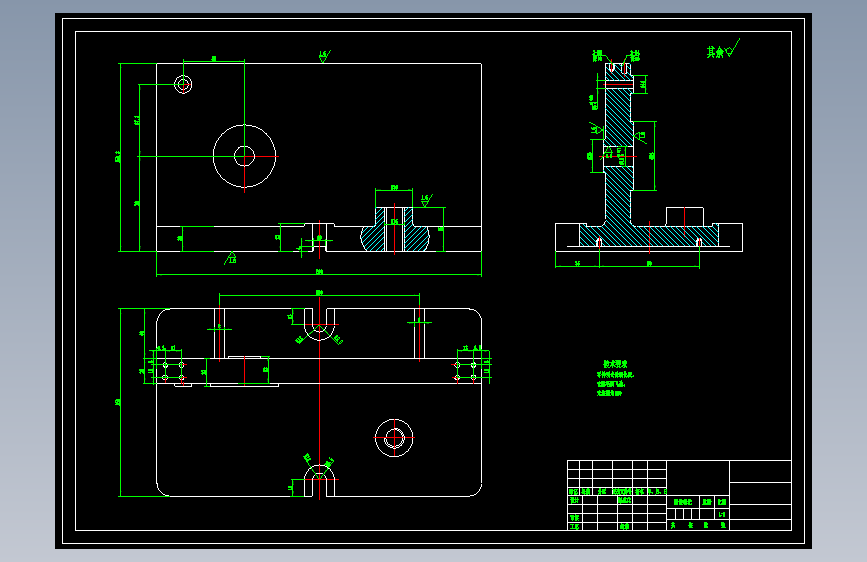
Task: Select the circular boss in the plan view
Action: point(394,438)
